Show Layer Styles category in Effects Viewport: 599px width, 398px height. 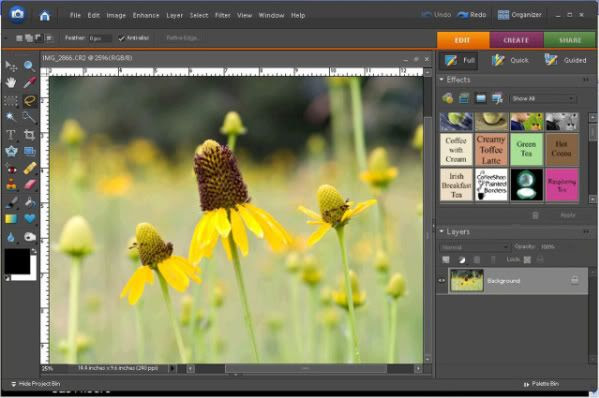tap(464, 99)
